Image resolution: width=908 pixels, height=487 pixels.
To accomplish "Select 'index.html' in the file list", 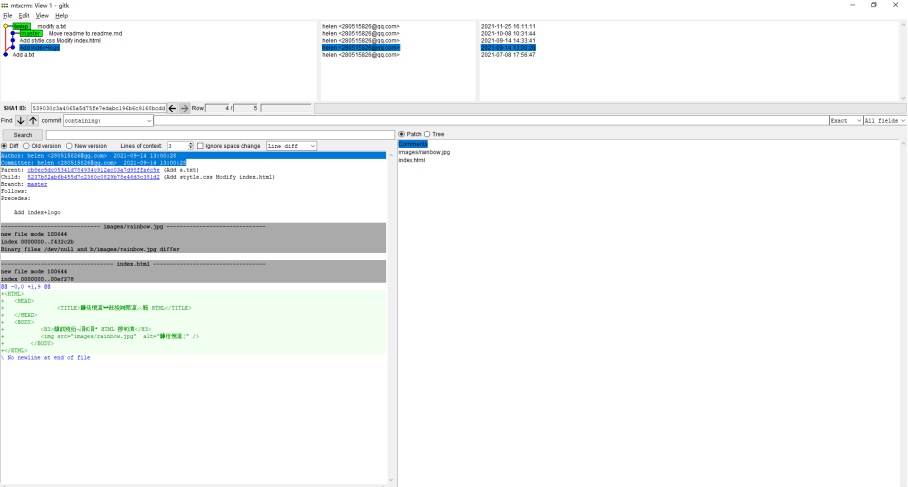I will [x=412, y=160].
